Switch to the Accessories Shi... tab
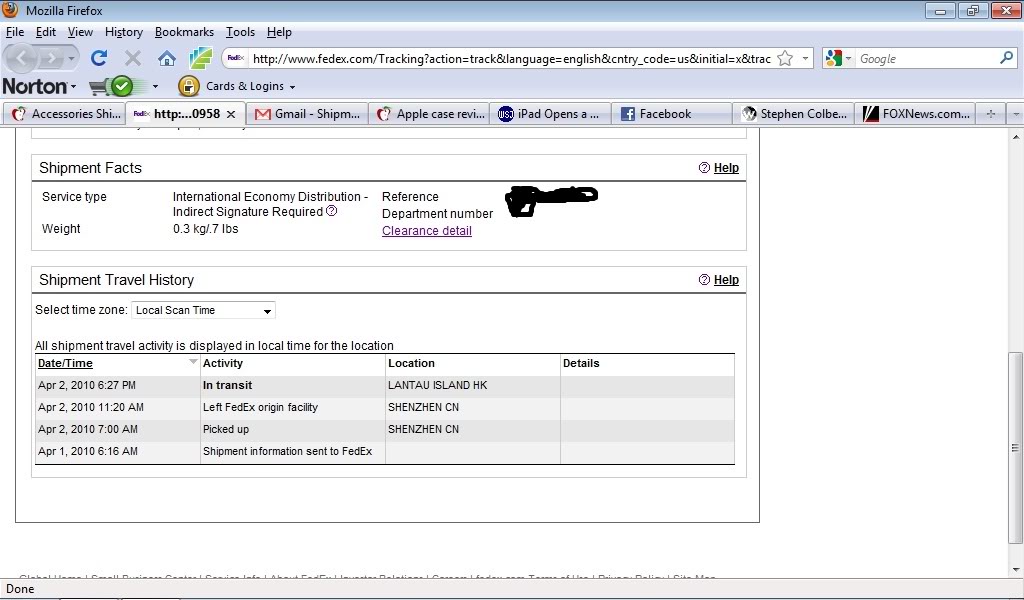The width and height of the screenshot is (1024, 600). click(65, 114)
